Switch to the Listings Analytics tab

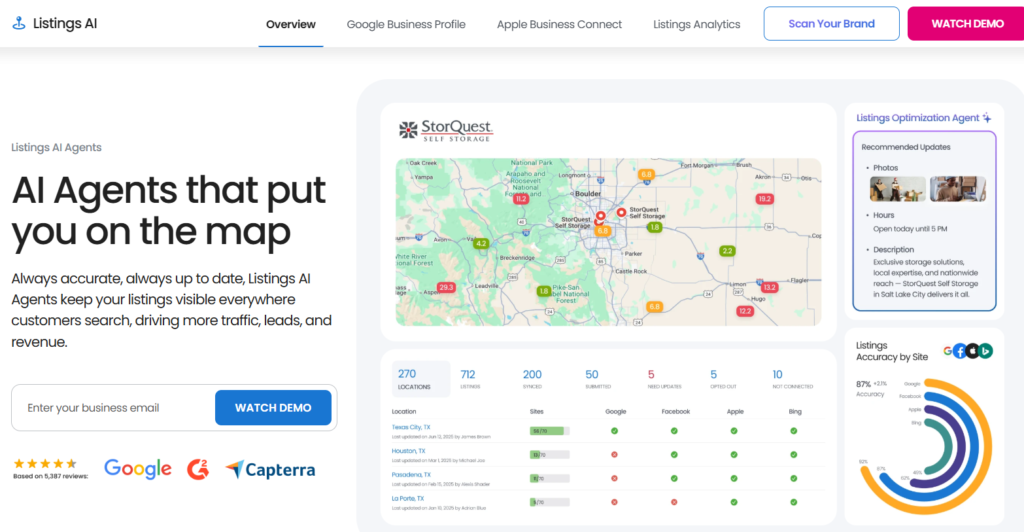[697, 24]
